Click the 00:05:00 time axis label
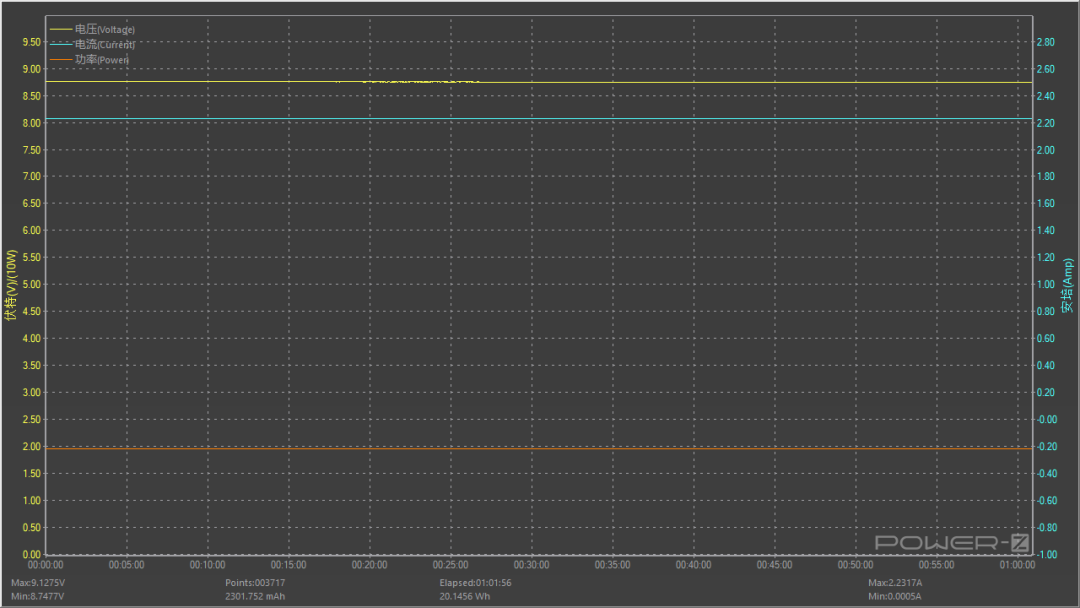This screenshot has width=1080, height=608. tap(127, 565)
